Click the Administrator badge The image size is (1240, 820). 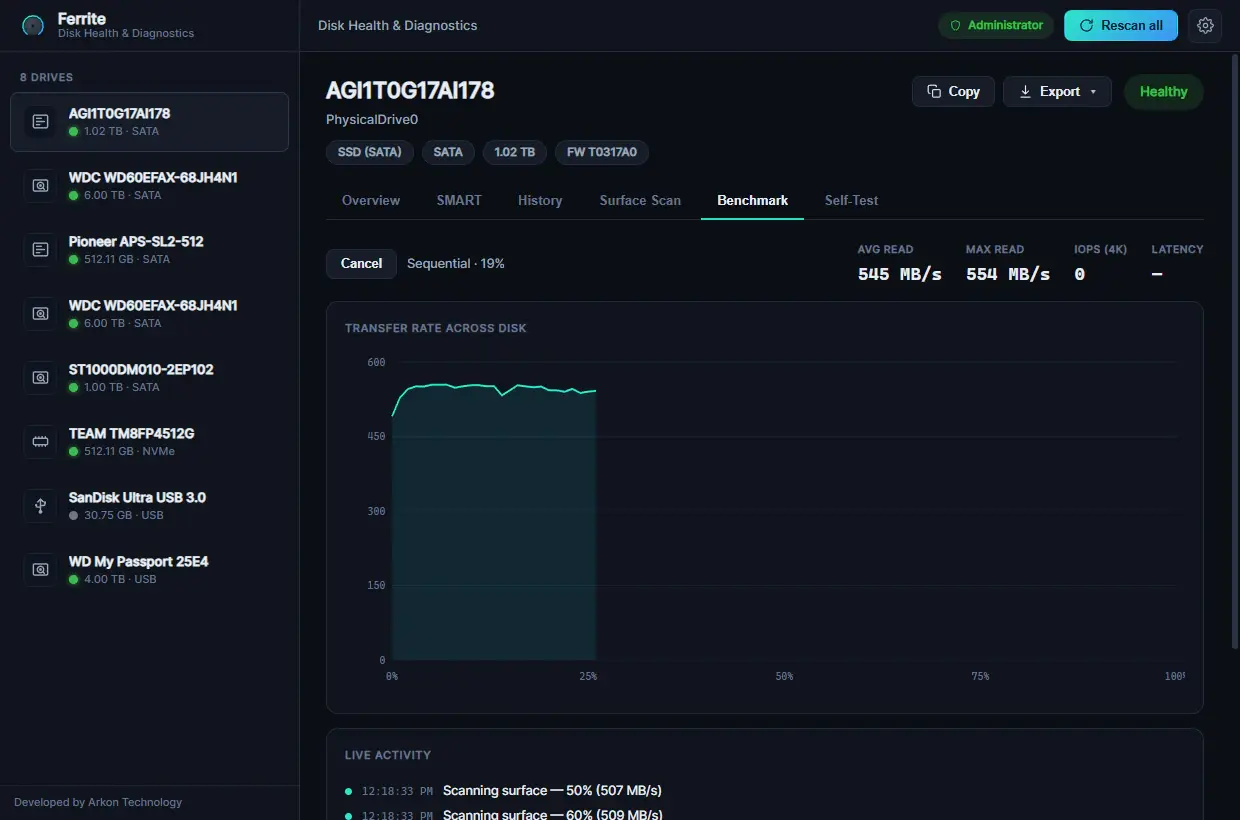(x=996, y=25)
